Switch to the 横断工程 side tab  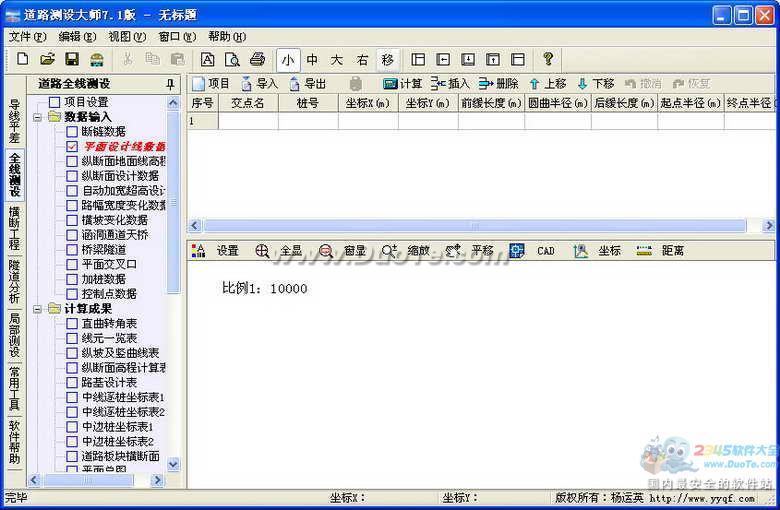[14, 229]
